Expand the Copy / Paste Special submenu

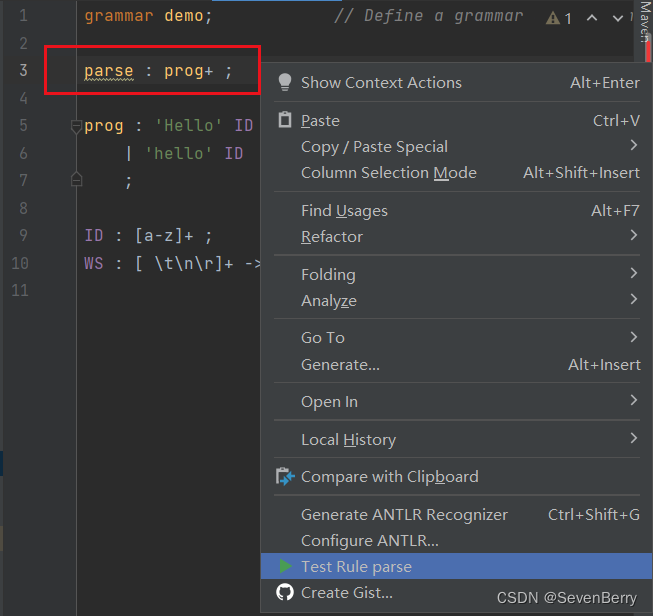click(633, 145)
